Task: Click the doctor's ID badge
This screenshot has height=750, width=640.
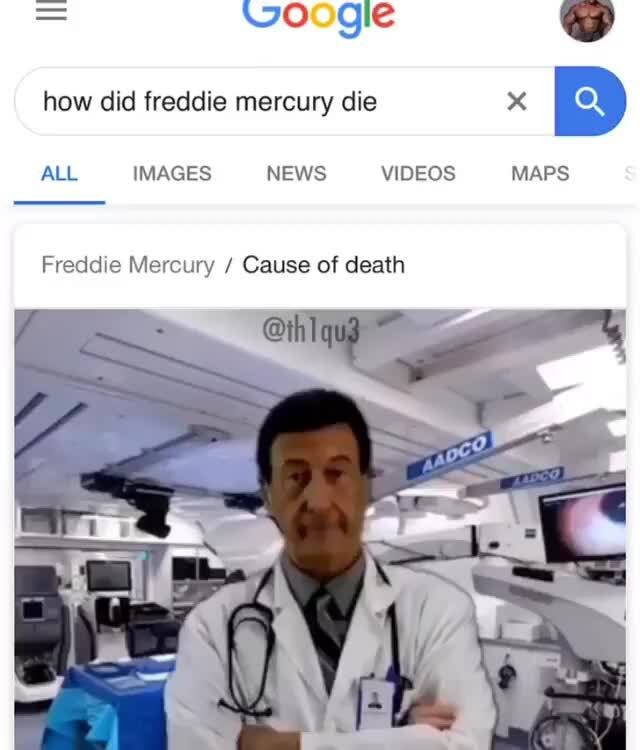Action: 376,703
